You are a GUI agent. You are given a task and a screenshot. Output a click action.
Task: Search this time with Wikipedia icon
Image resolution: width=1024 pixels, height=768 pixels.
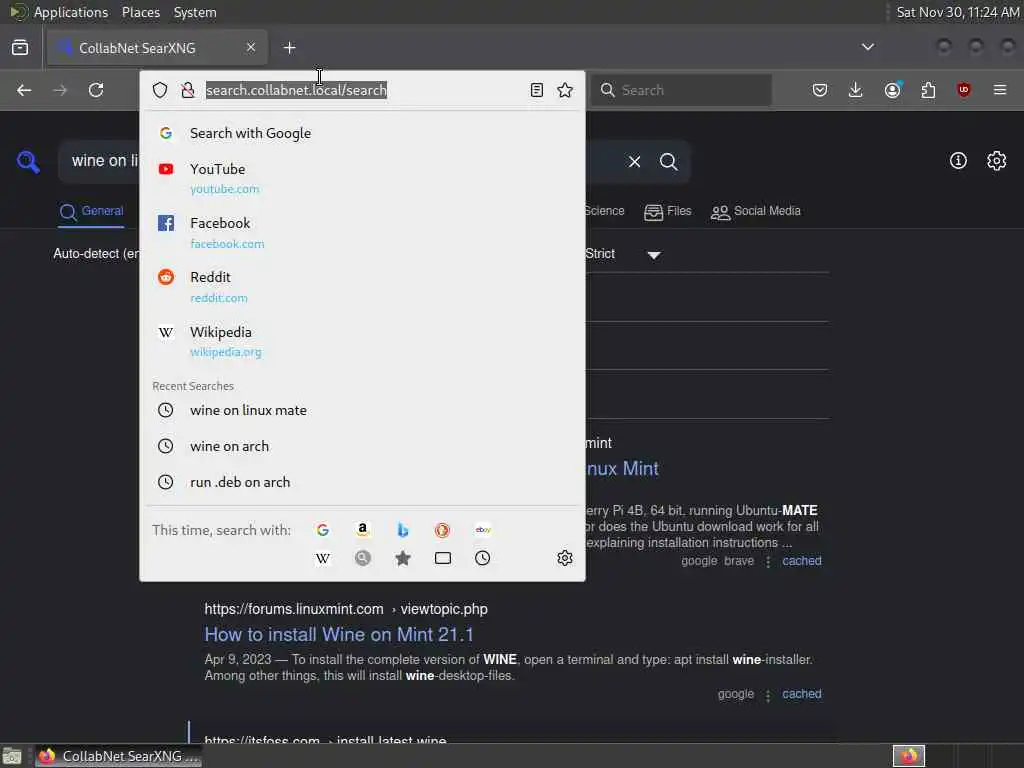pos(323,558)
